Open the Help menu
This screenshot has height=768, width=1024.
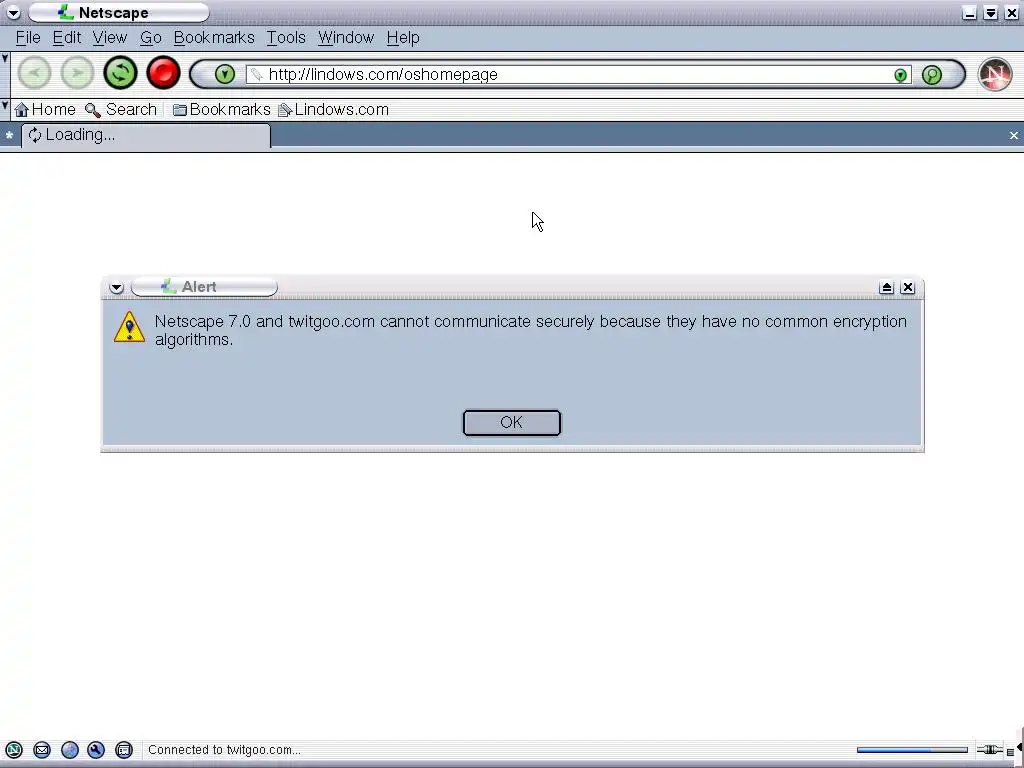403,38
